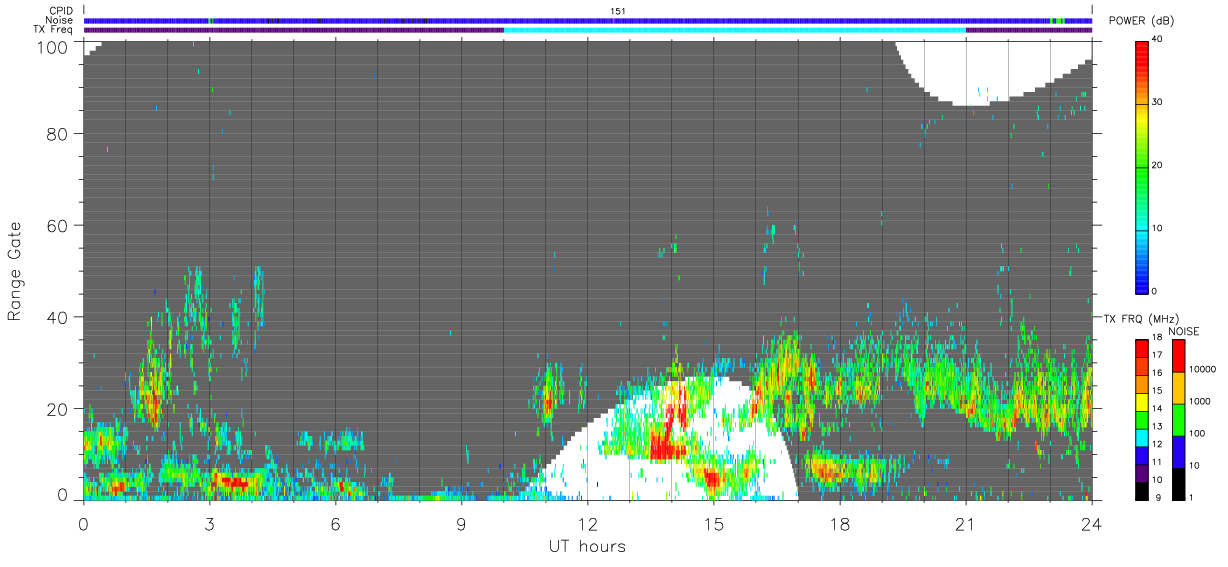1228x567 pixels.
Task: Click the TX Freq label at top left
Action: point(53,30)
